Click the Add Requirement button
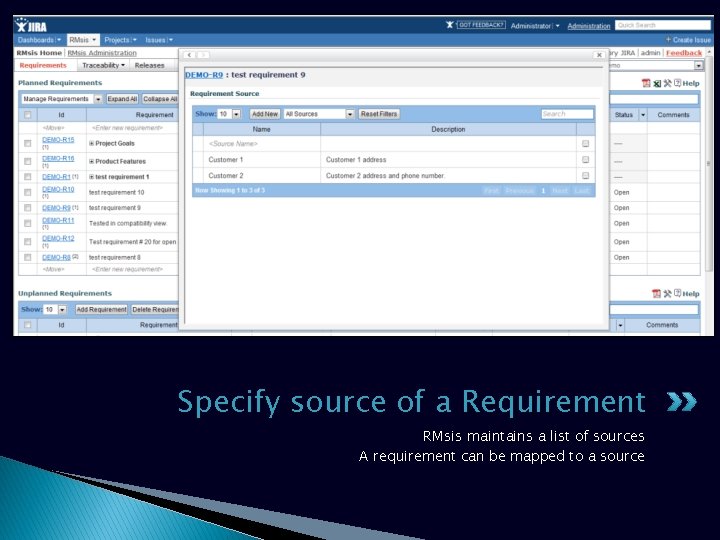 (x=101, y=309)
